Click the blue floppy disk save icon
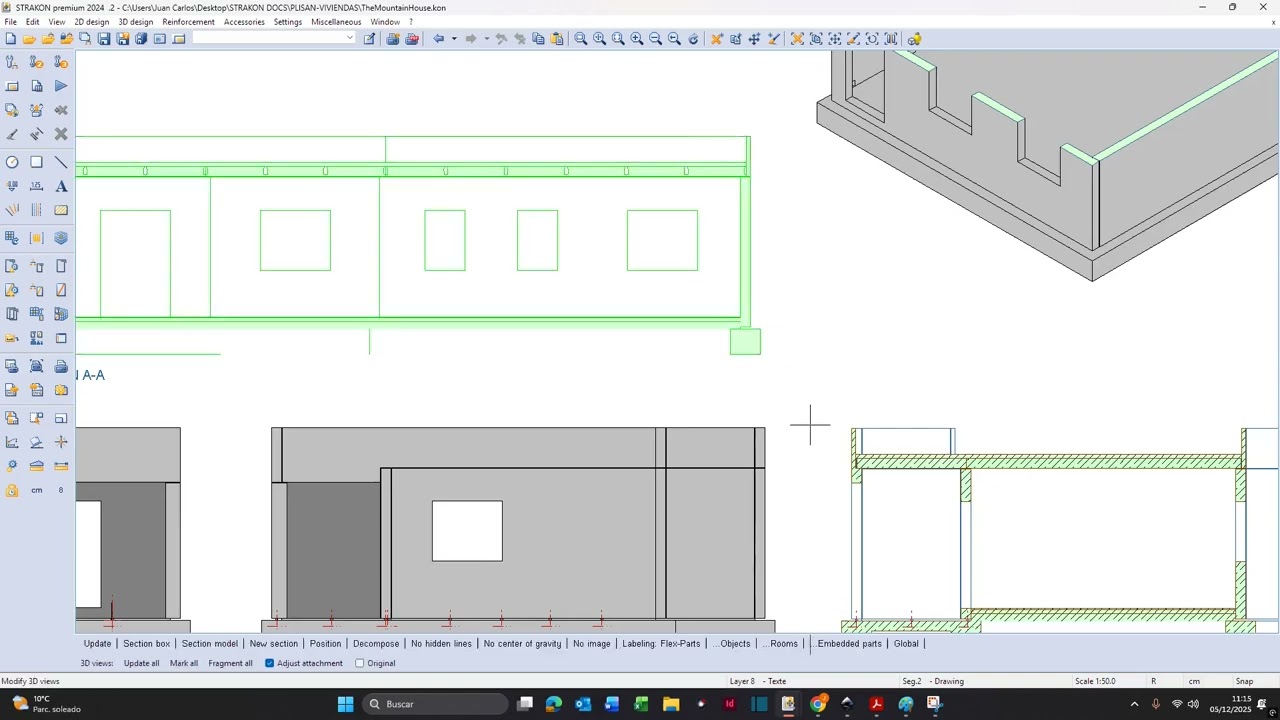Viewport: 1280px width, 720px height. point(104,39)
